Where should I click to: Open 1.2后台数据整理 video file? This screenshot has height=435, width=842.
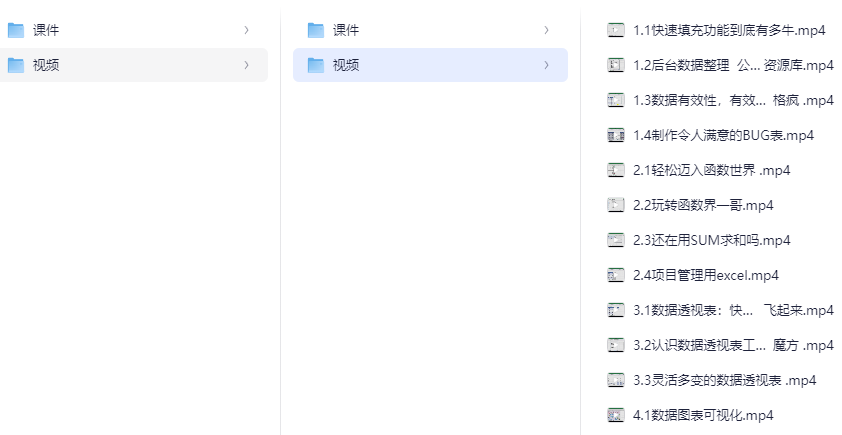click(733, 65)
